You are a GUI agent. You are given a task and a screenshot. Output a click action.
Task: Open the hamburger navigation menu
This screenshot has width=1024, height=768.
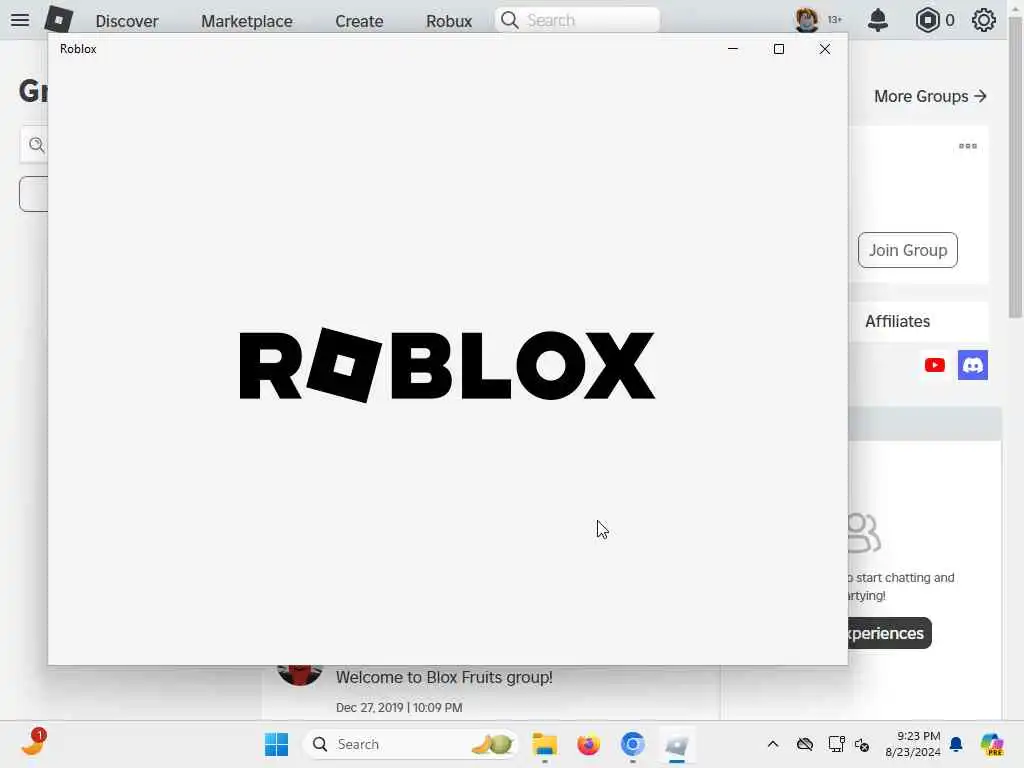(x=20, y=20)
